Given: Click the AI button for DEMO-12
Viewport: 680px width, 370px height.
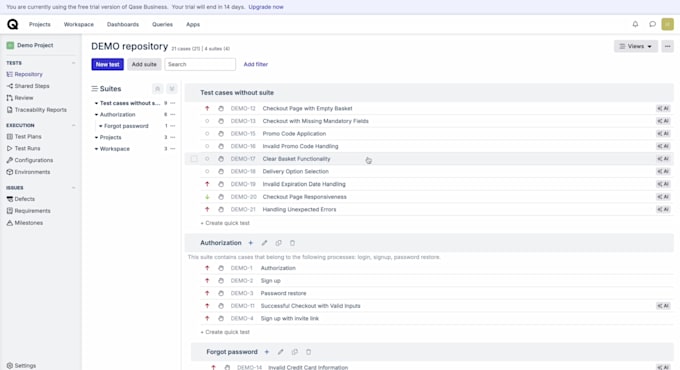Looking at the screenshot, I should (x=663, y=108).
